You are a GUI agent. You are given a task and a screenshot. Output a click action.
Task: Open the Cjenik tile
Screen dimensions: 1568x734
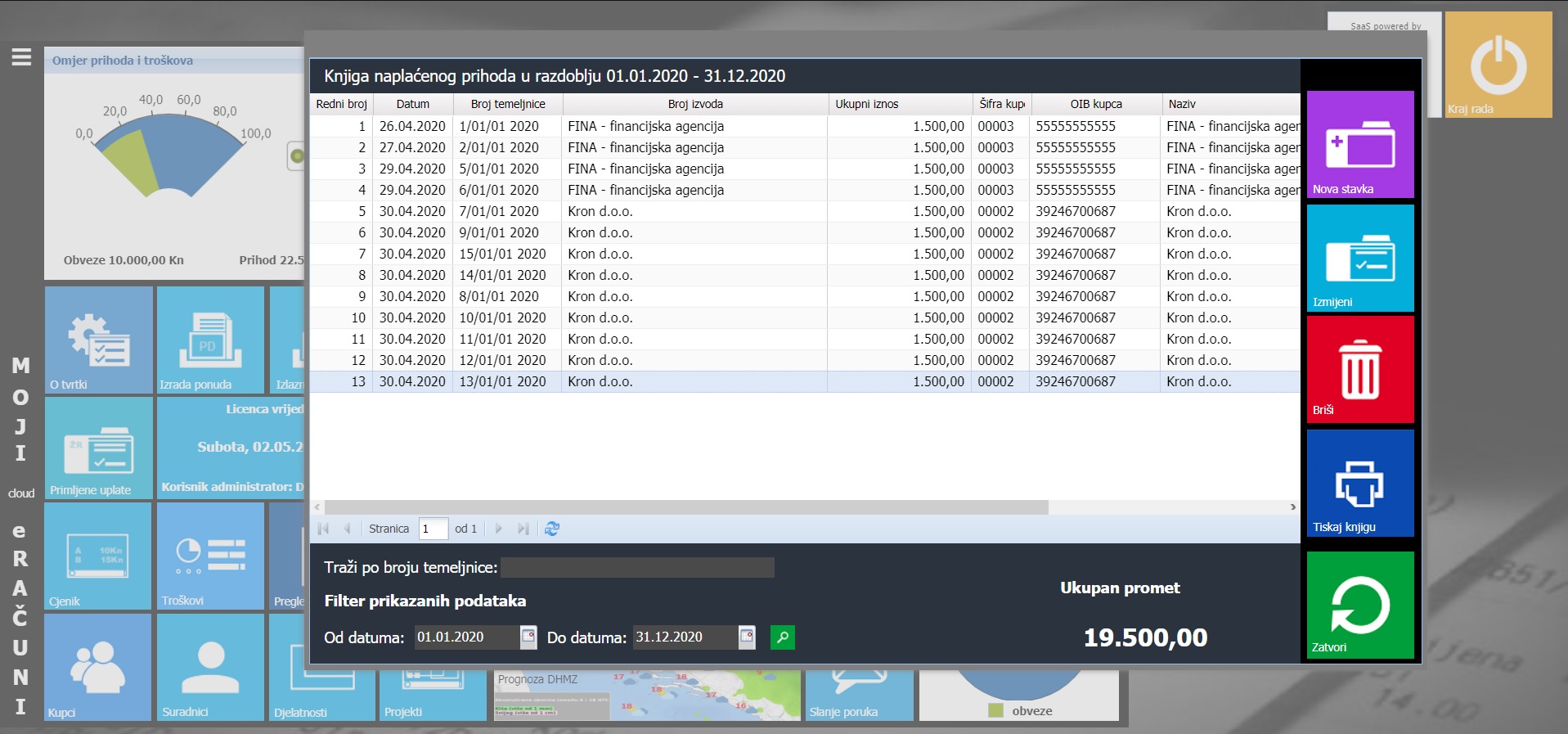pos(98,556)
